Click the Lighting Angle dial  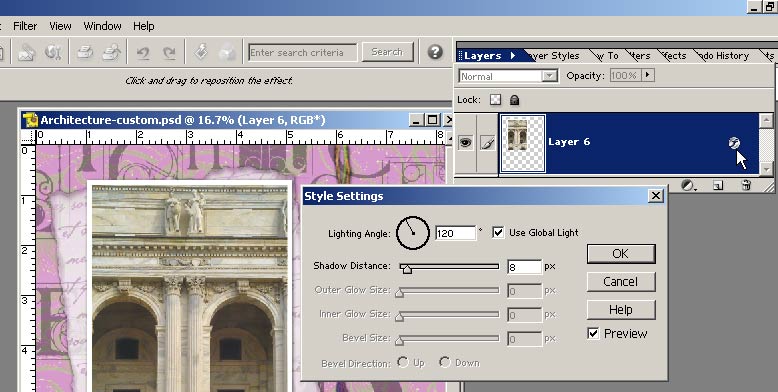click(x=412, y=232)
